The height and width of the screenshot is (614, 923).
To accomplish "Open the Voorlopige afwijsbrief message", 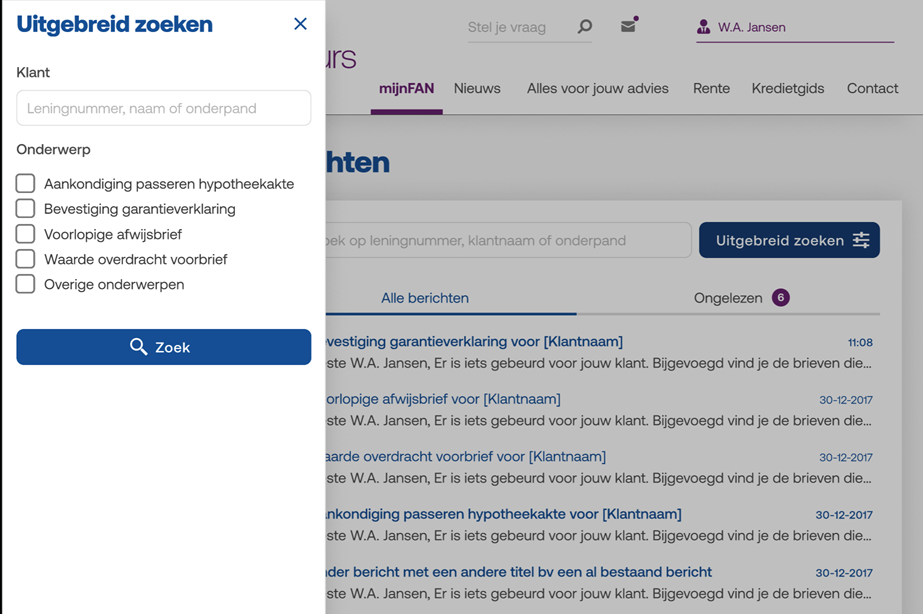I will [442, 399].
